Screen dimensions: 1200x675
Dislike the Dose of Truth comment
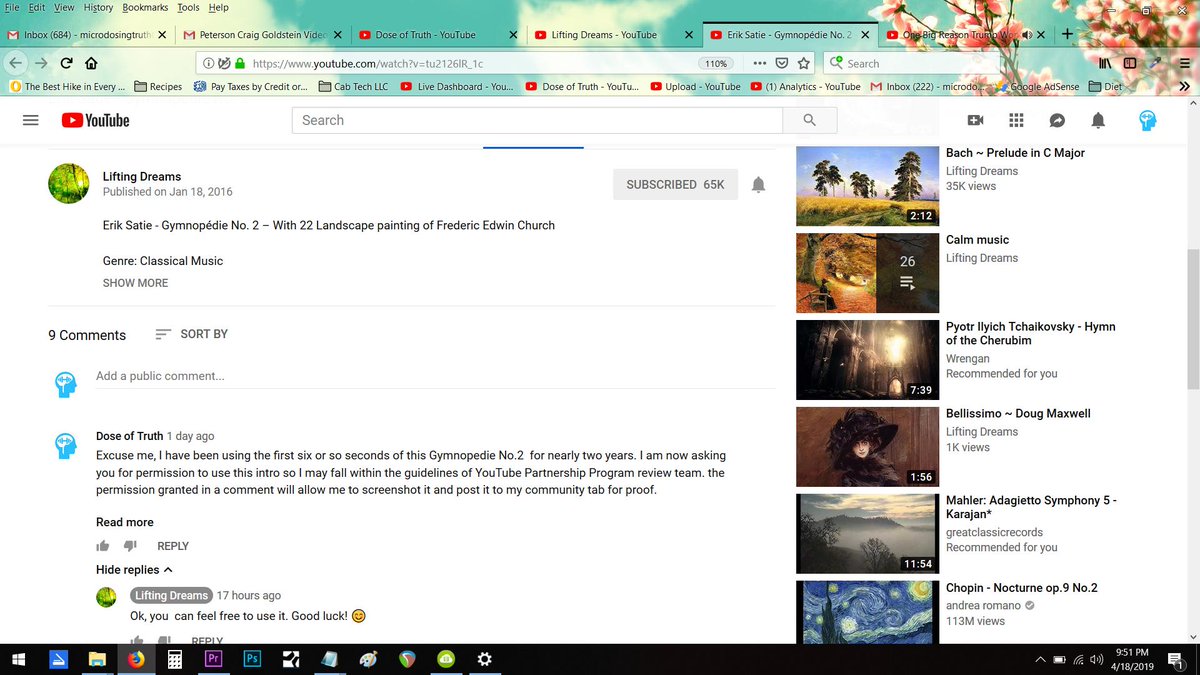[x=130, y=546]
